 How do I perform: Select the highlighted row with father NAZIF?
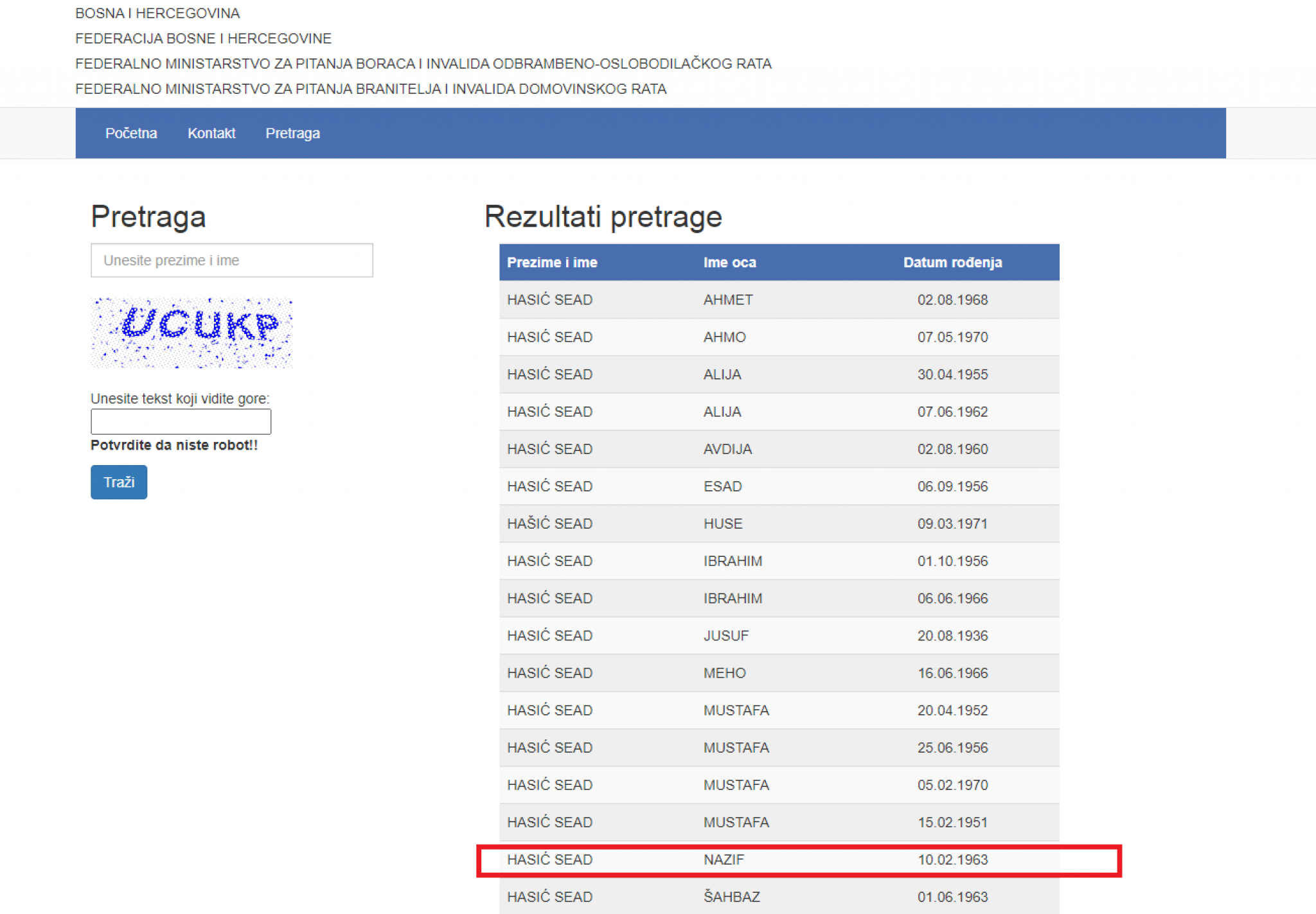[778, 859]
